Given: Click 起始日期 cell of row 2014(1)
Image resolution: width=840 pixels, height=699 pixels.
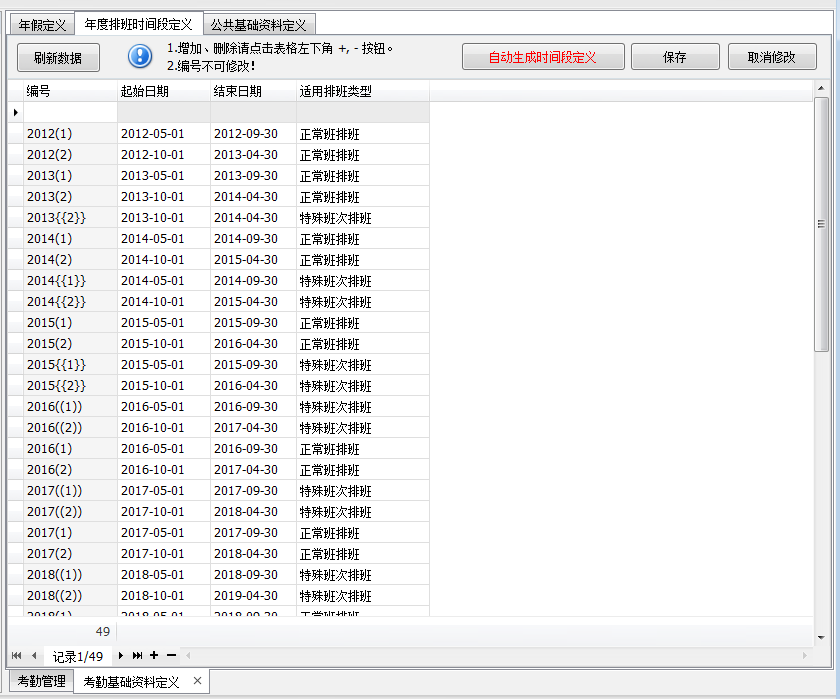Looking at the screenshot, I should pos(163,238).
